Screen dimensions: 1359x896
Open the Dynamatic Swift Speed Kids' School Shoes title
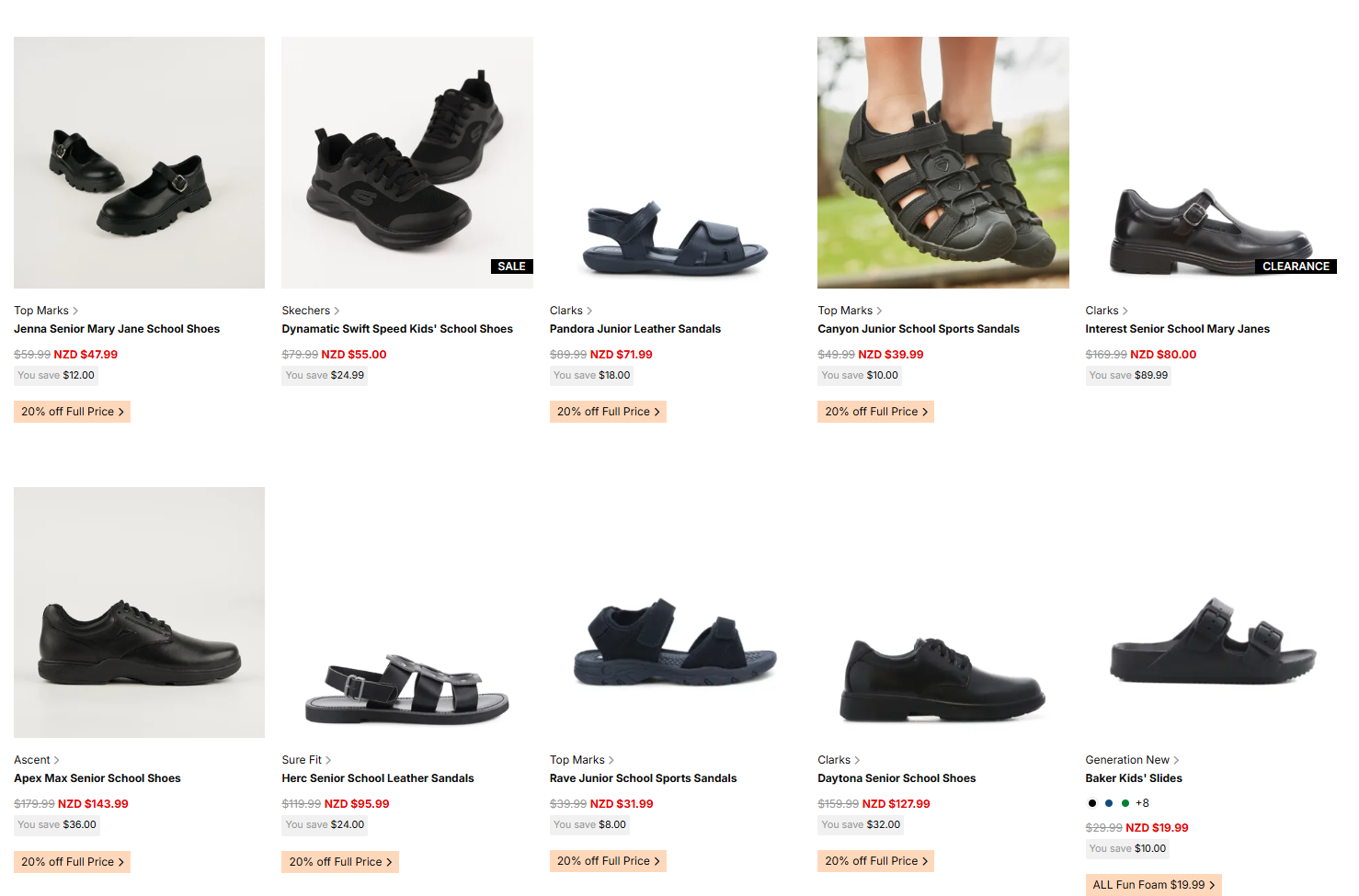click(x=397, y=329)
